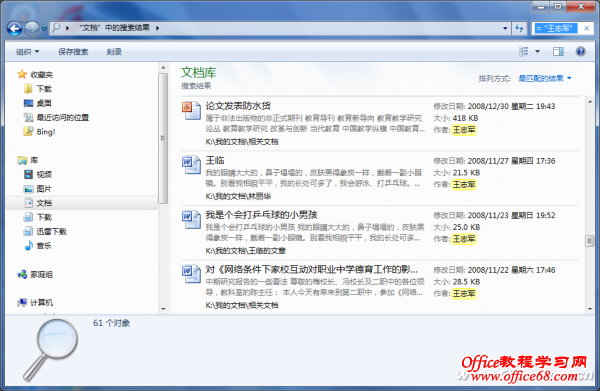Screen dimensions: 600x391
Task: Open view options dropdown arrow
Action: point(537,51)
